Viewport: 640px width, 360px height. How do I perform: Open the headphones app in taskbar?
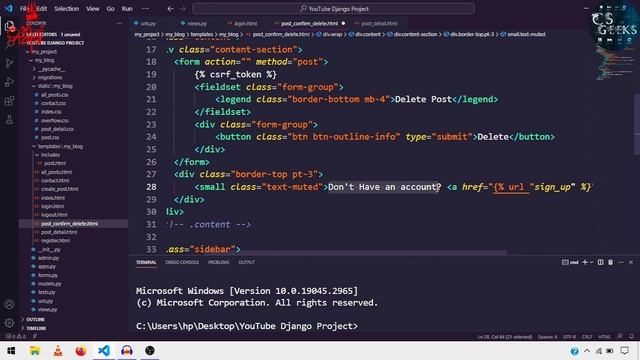127,351
